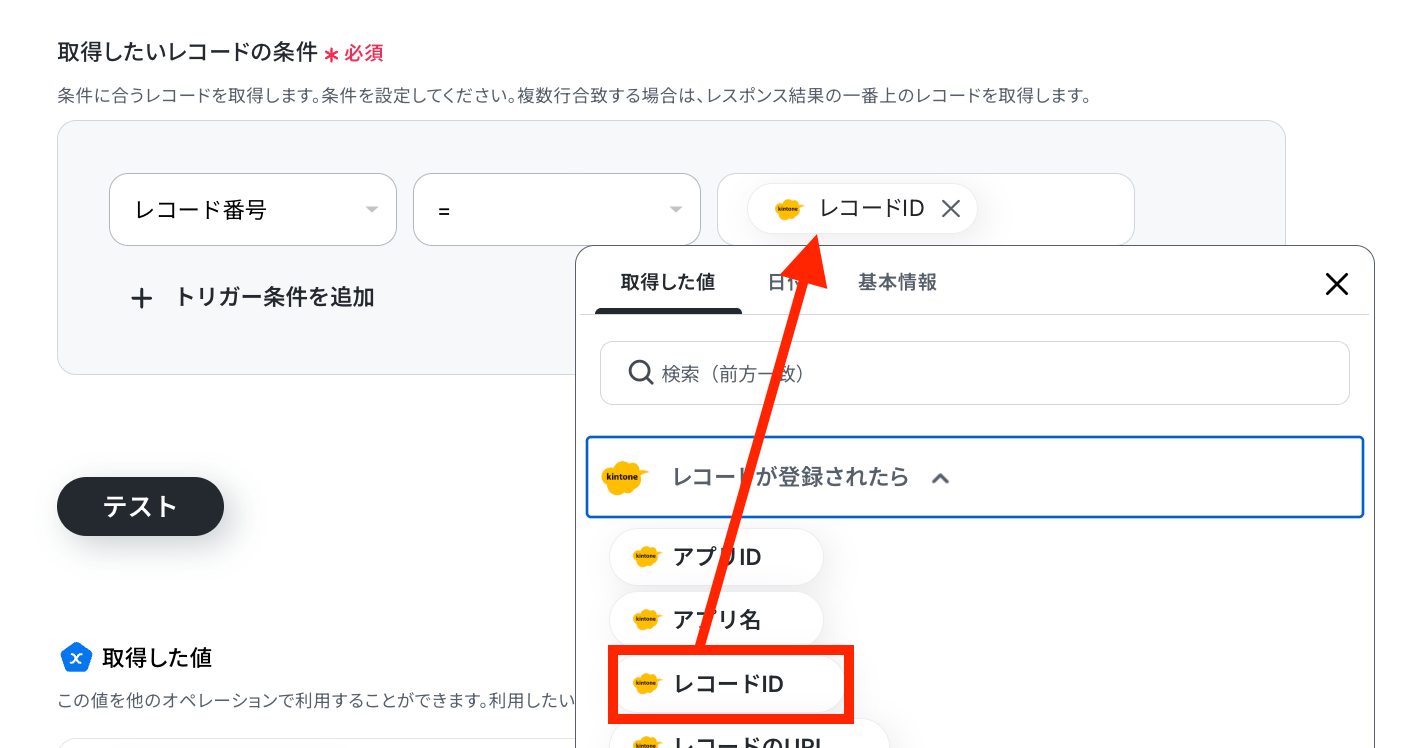Open the = operator dropdown

coord(557,210)
